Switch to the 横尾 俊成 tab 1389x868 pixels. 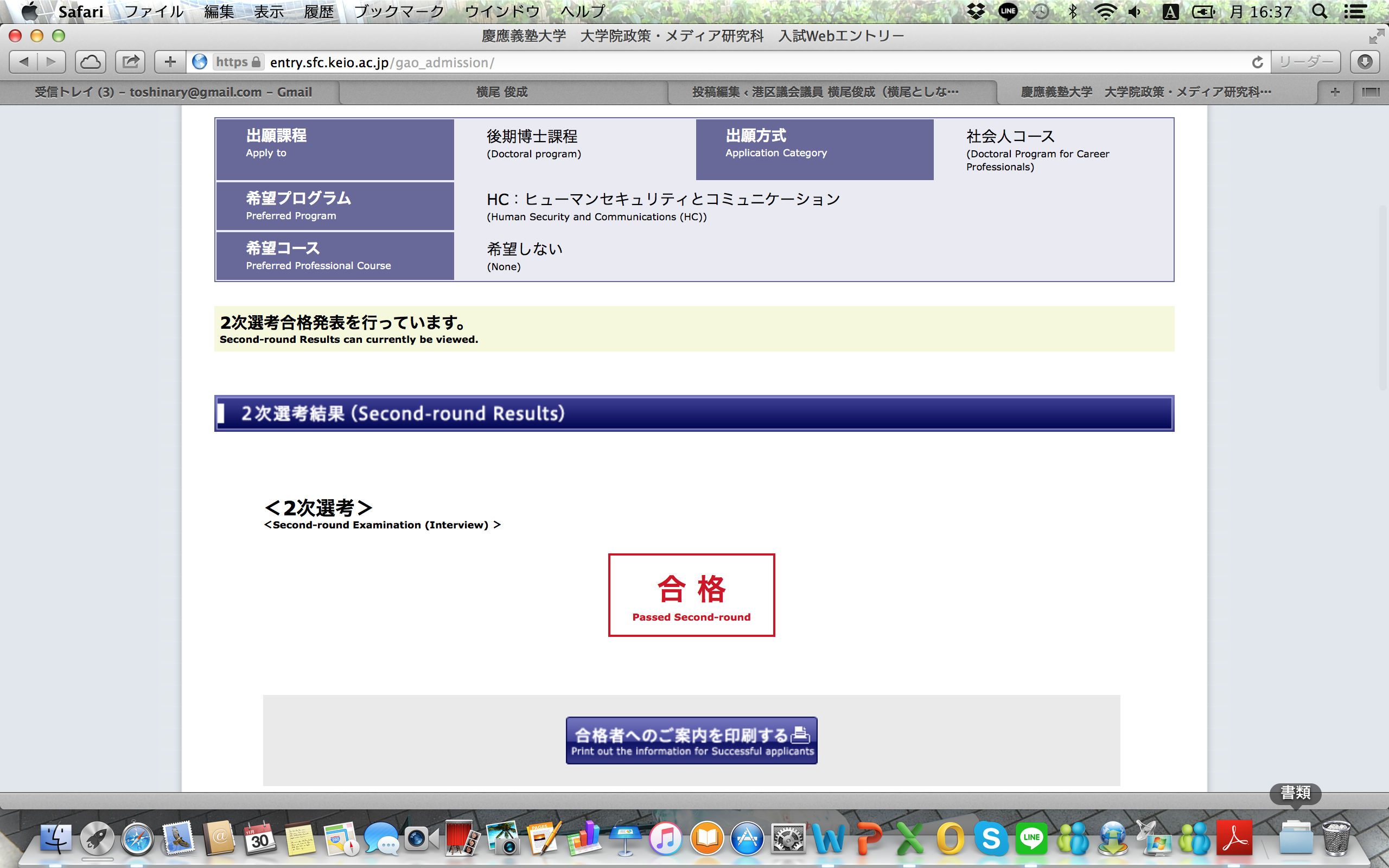502,92
